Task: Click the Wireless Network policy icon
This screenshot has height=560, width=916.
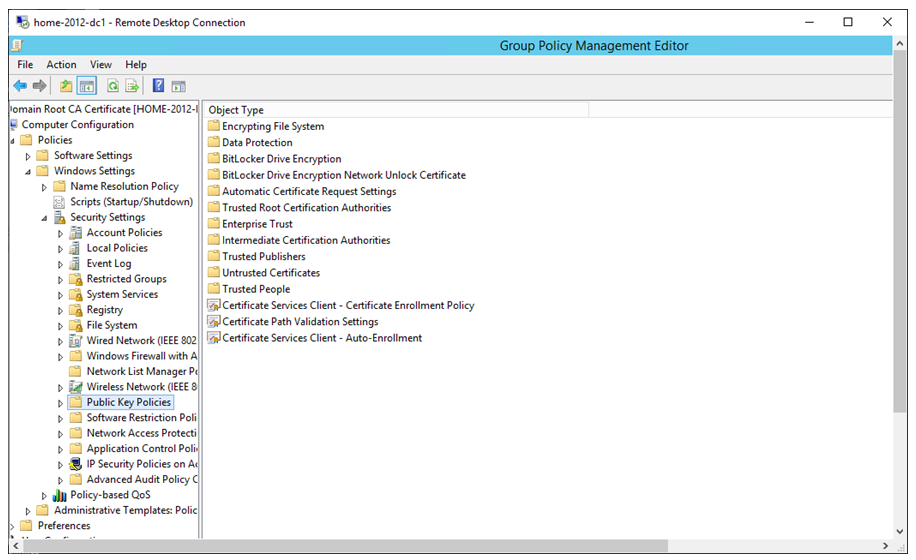Action: pyautogui.click(x=75, y=387)
